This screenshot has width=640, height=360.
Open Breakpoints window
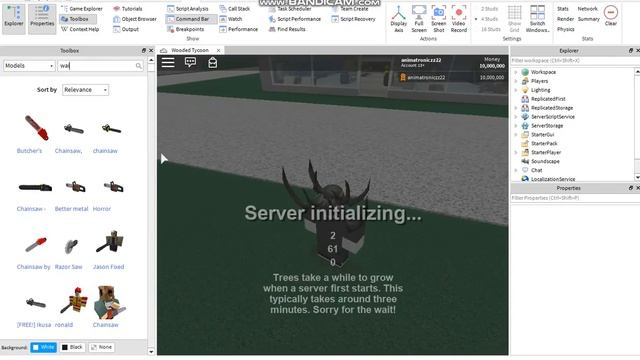pos(186,29)
